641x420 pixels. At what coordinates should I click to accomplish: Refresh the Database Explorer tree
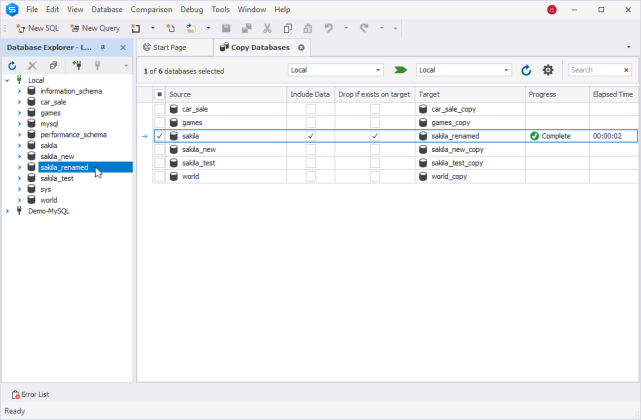12,65
